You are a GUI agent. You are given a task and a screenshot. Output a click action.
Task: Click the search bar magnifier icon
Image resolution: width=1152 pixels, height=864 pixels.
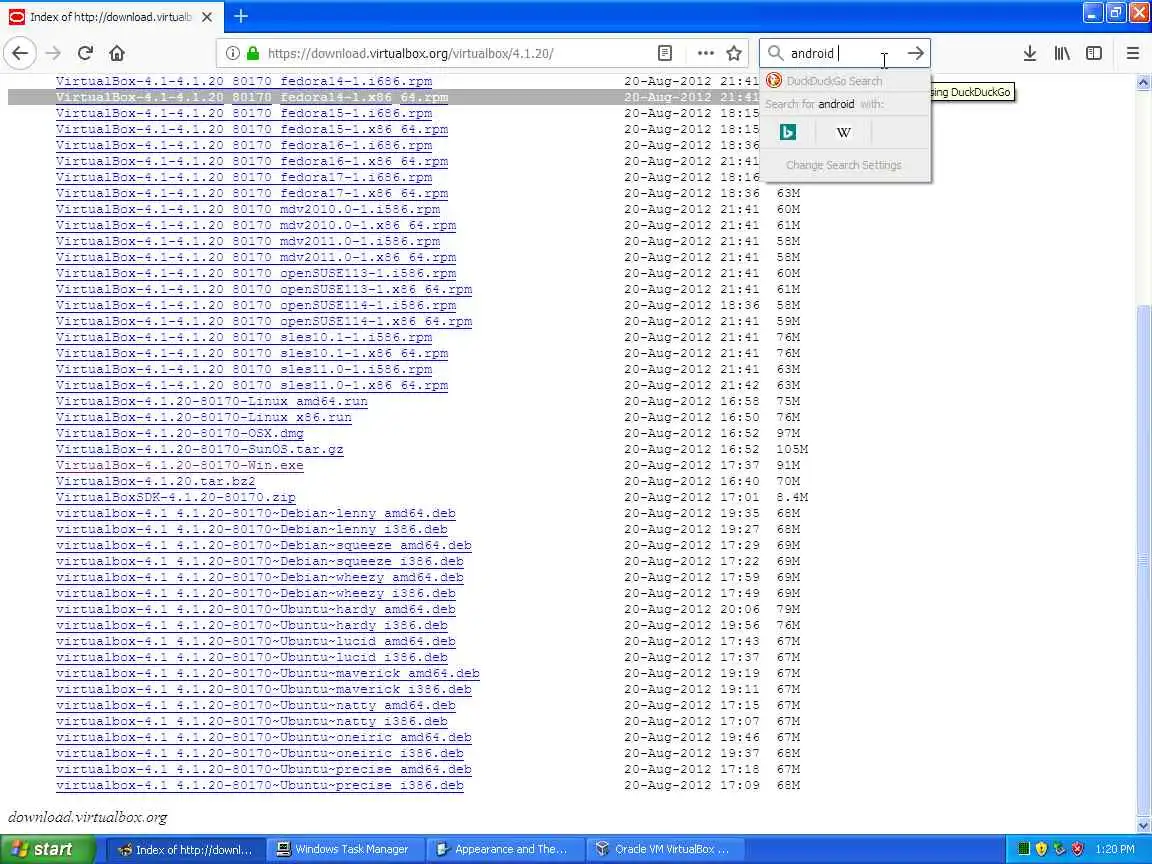point(775,53)
